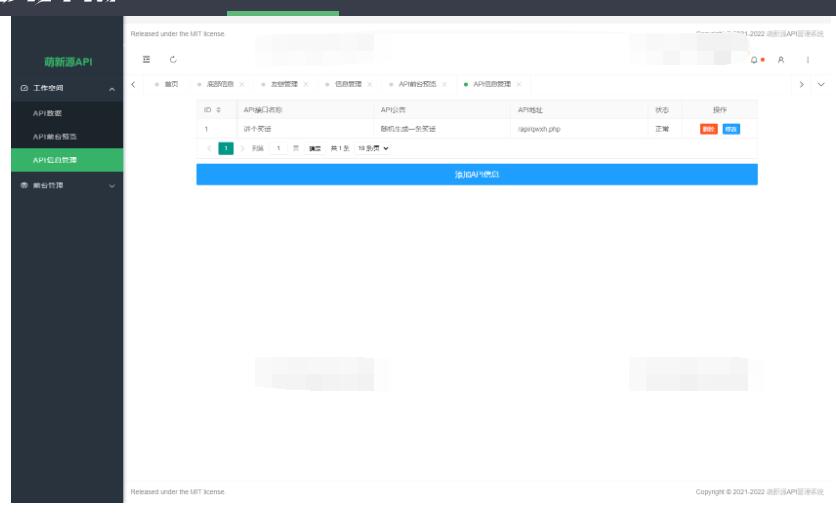Switch to the 首页 tab
This screenshot has width=836, height=519.
click(x=167, y=82)
